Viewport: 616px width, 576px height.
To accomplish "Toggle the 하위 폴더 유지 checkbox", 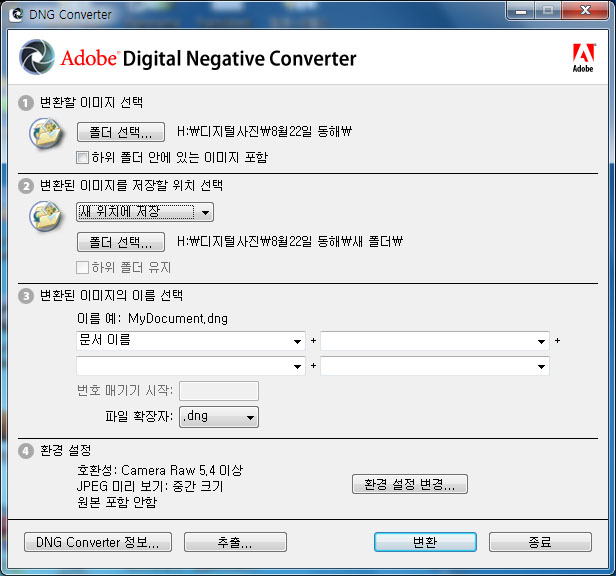I will point(83,267).
